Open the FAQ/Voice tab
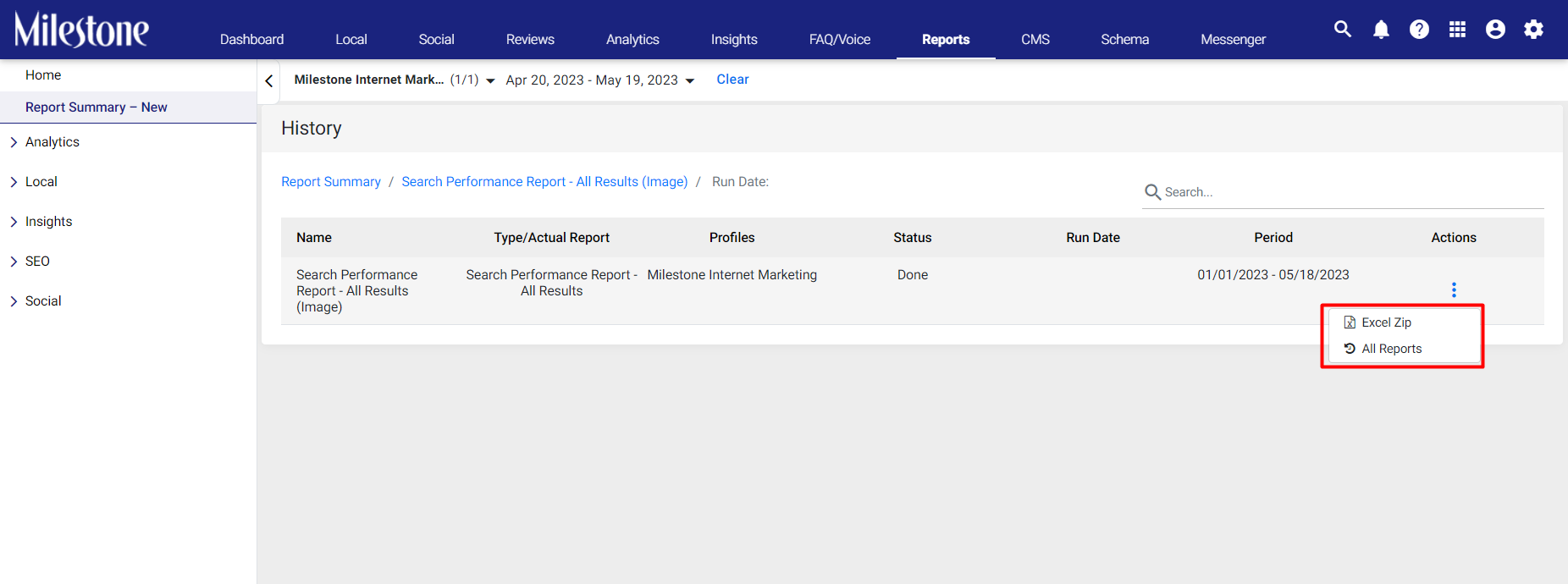Image resolution: width=1568 pixels, height=584 pixels. click(839, 39)
